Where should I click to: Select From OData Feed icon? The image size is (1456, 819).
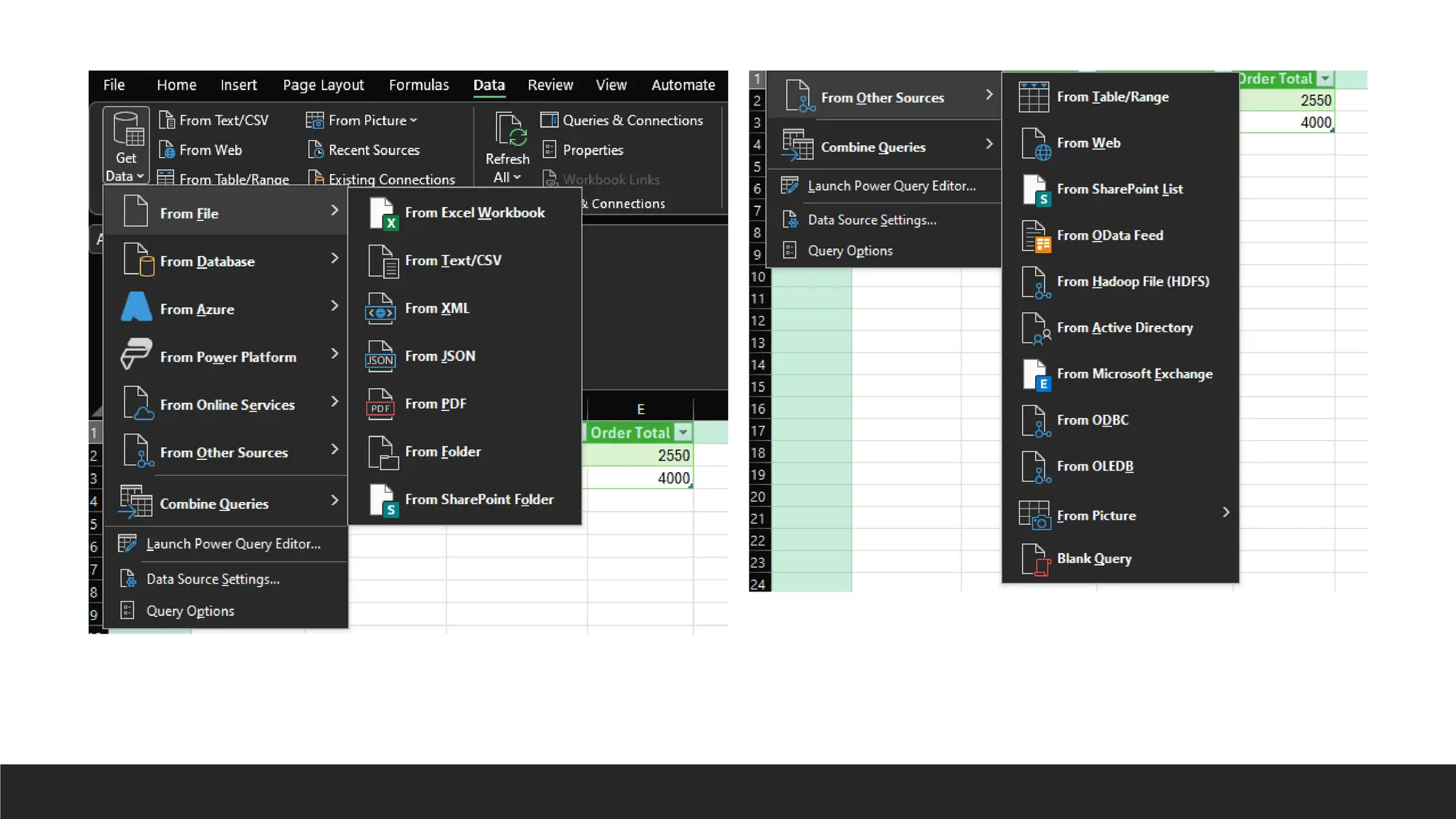pyautogui.click(x=1034, y=236)
